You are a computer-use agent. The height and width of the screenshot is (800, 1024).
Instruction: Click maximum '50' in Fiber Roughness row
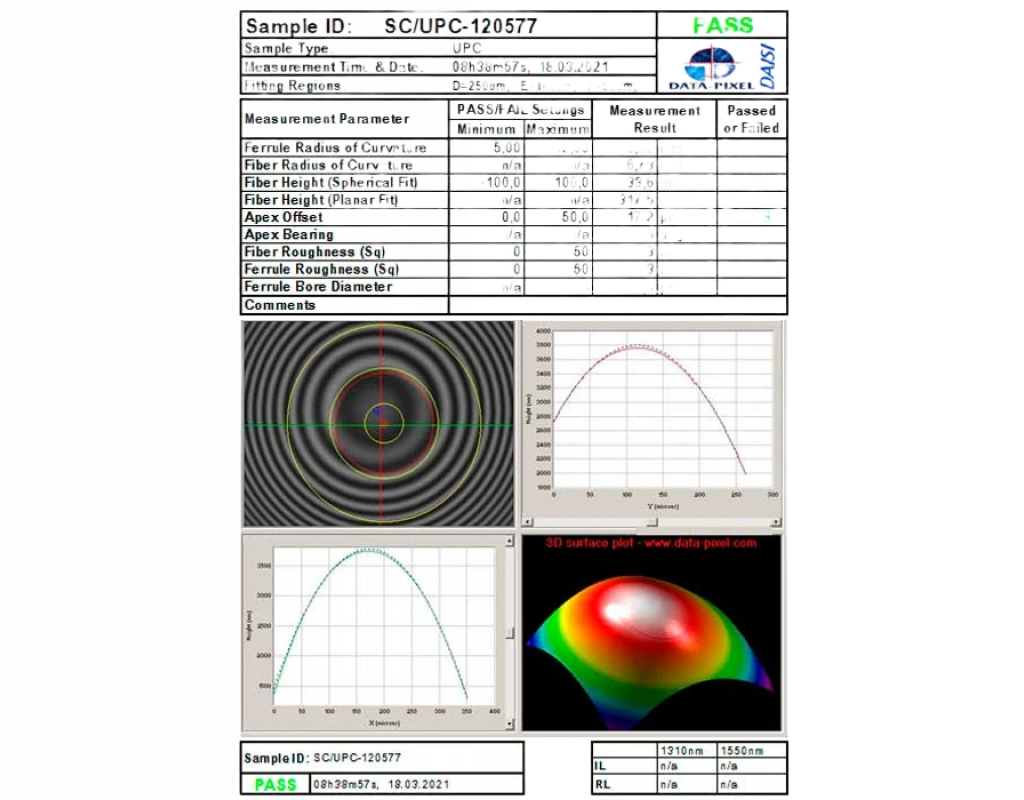point(581,252)
